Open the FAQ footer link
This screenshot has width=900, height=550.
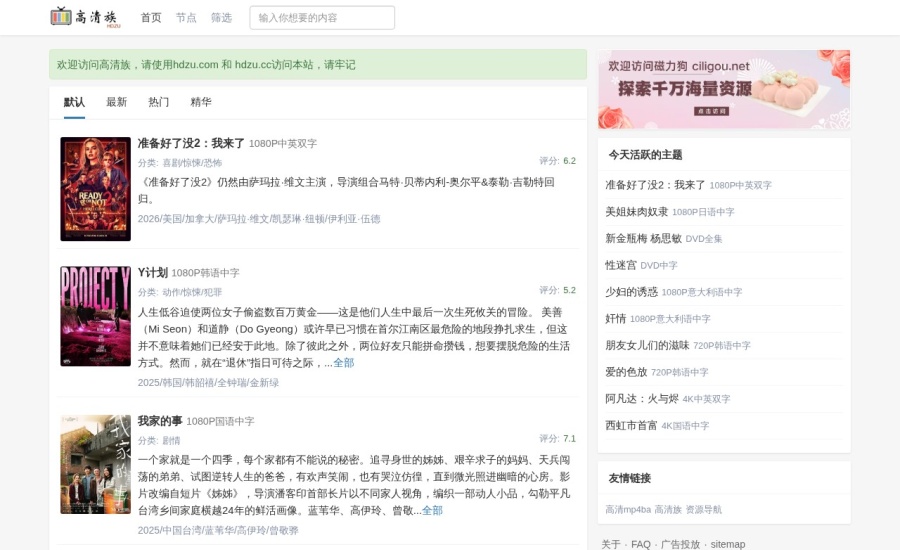point(641,544)
